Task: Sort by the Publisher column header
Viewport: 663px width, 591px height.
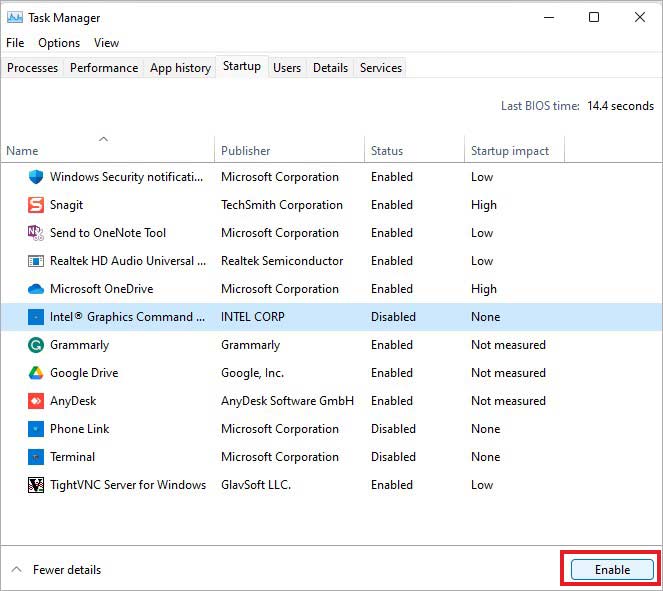Action: (289, 150)
